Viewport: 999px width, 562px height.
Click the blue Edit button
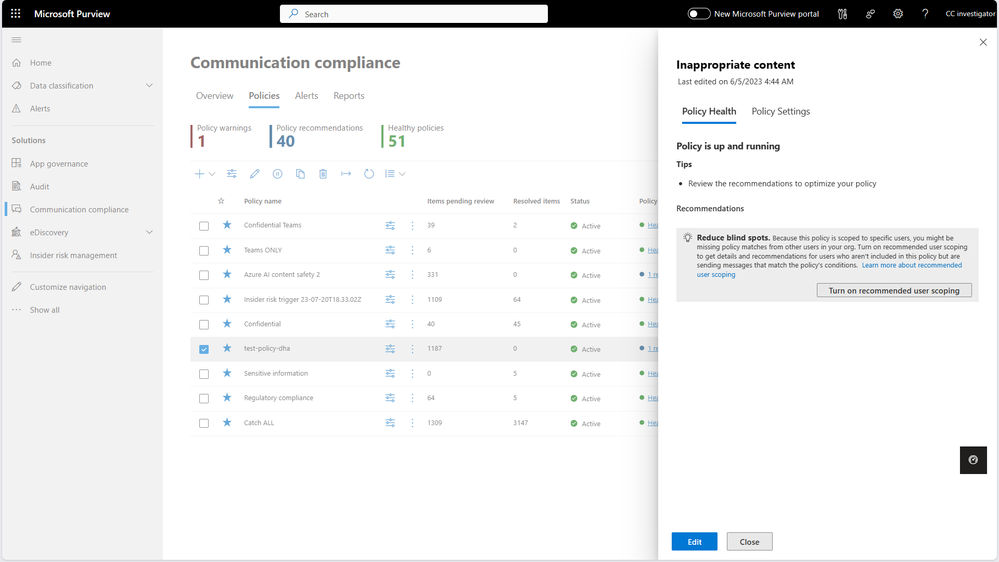[x=694, y=542]
